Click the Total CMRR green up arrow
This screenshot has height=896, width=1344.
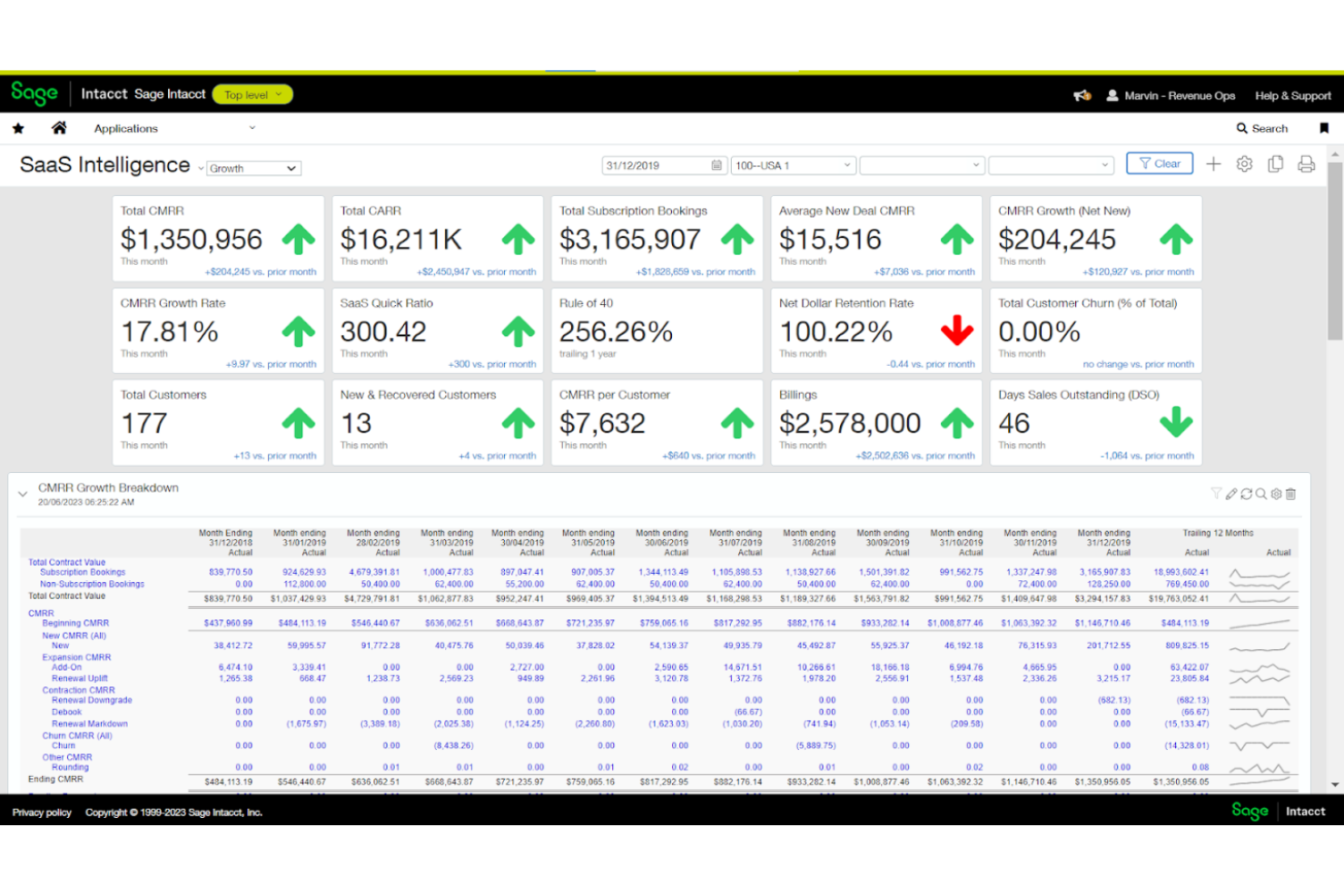coord(299,240)
